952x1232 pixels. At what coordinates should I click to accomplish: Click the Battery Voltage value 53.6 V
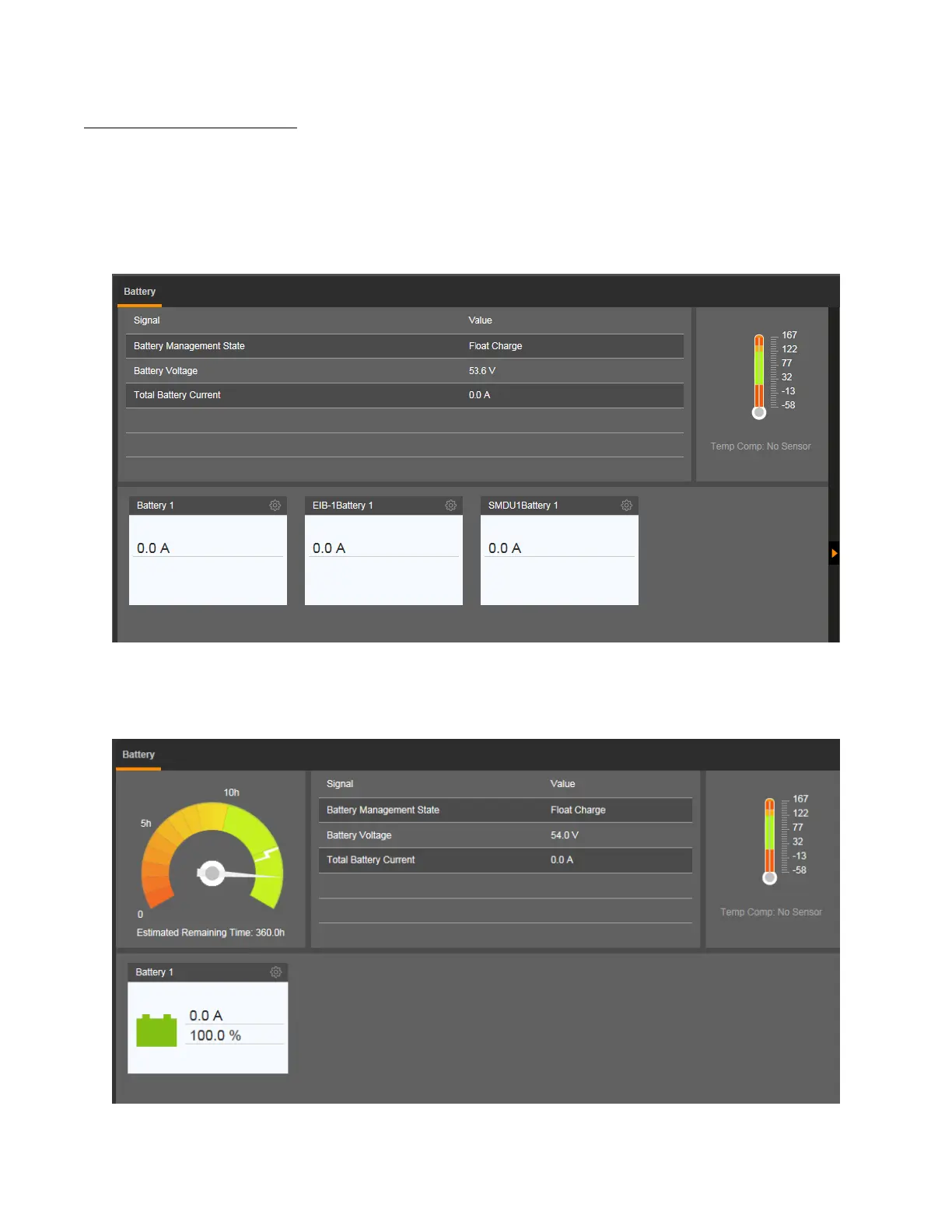(x=482, y=371)
